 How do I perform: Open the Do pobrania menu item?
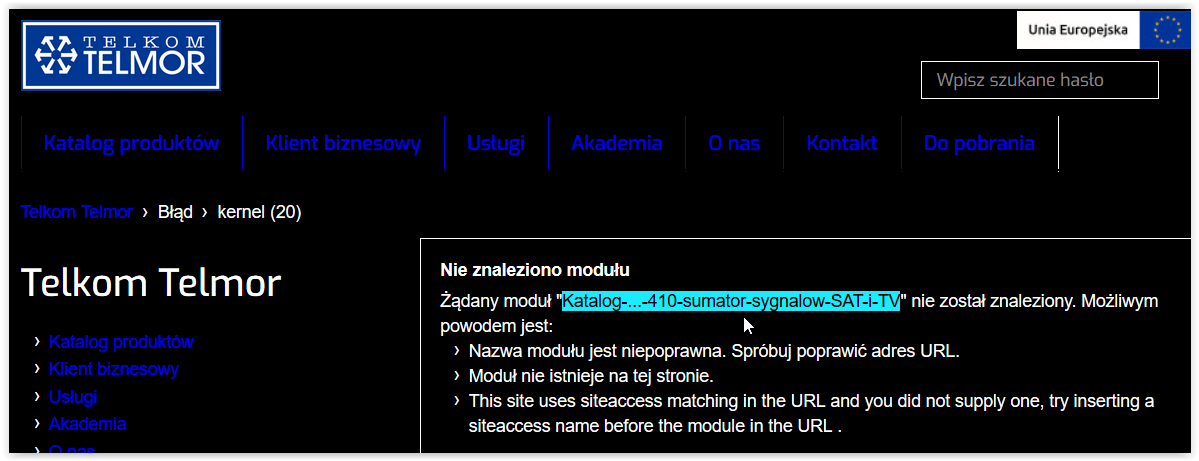tap(979, 143)
